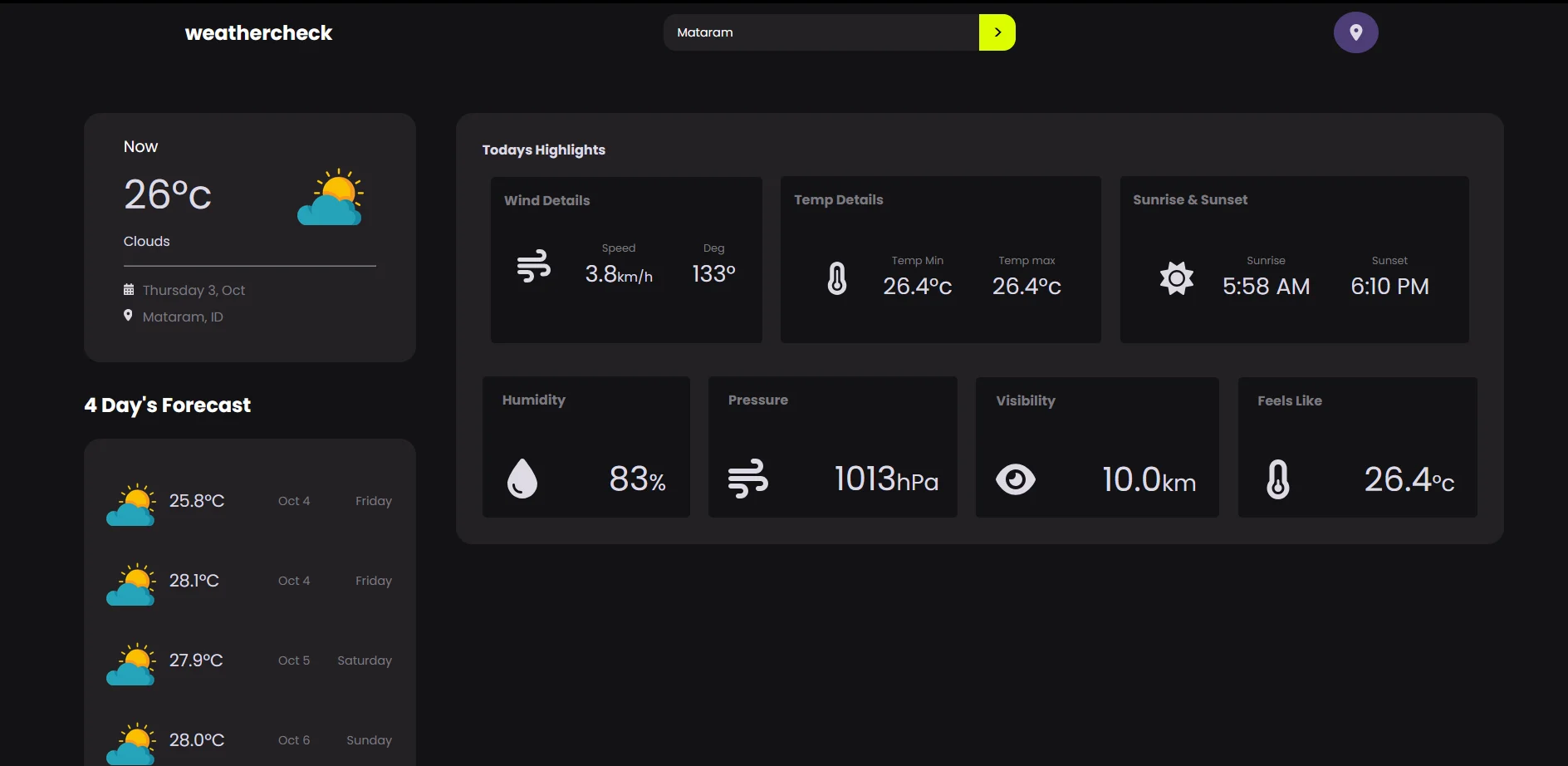Select the Saturday Oct 5 forecast row

tap(249, 660)
